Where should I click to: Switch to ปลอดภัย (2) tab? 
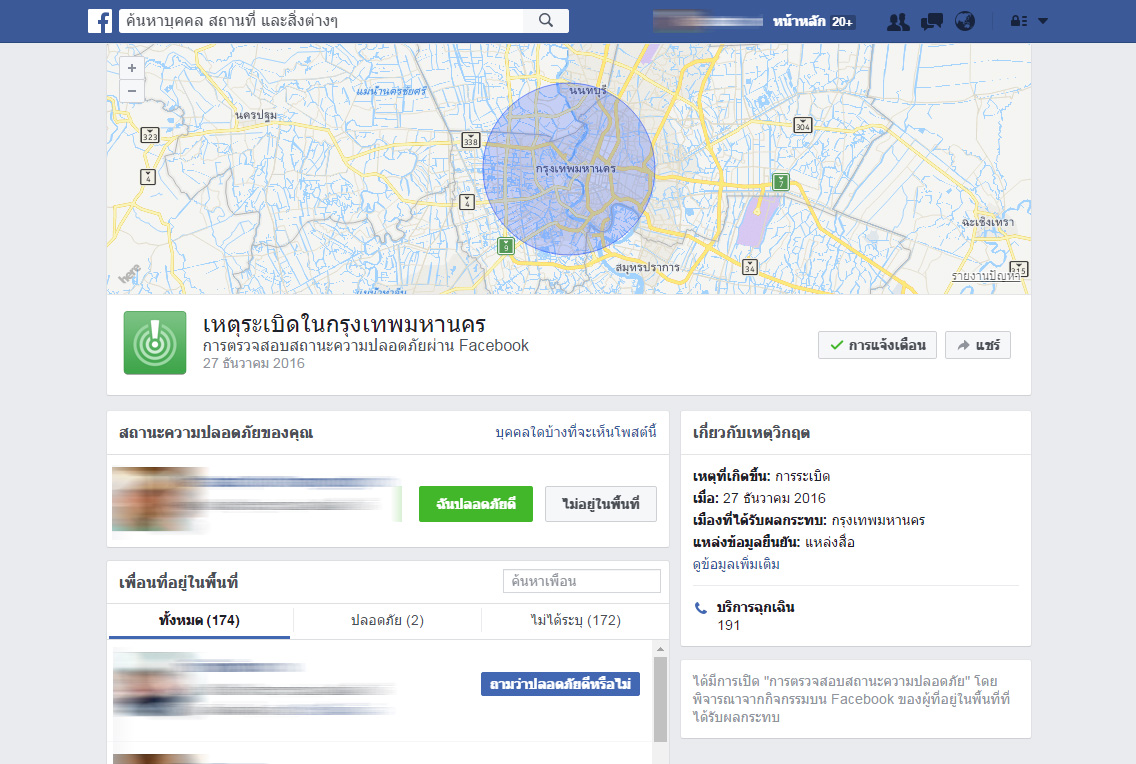coord(387,621)
